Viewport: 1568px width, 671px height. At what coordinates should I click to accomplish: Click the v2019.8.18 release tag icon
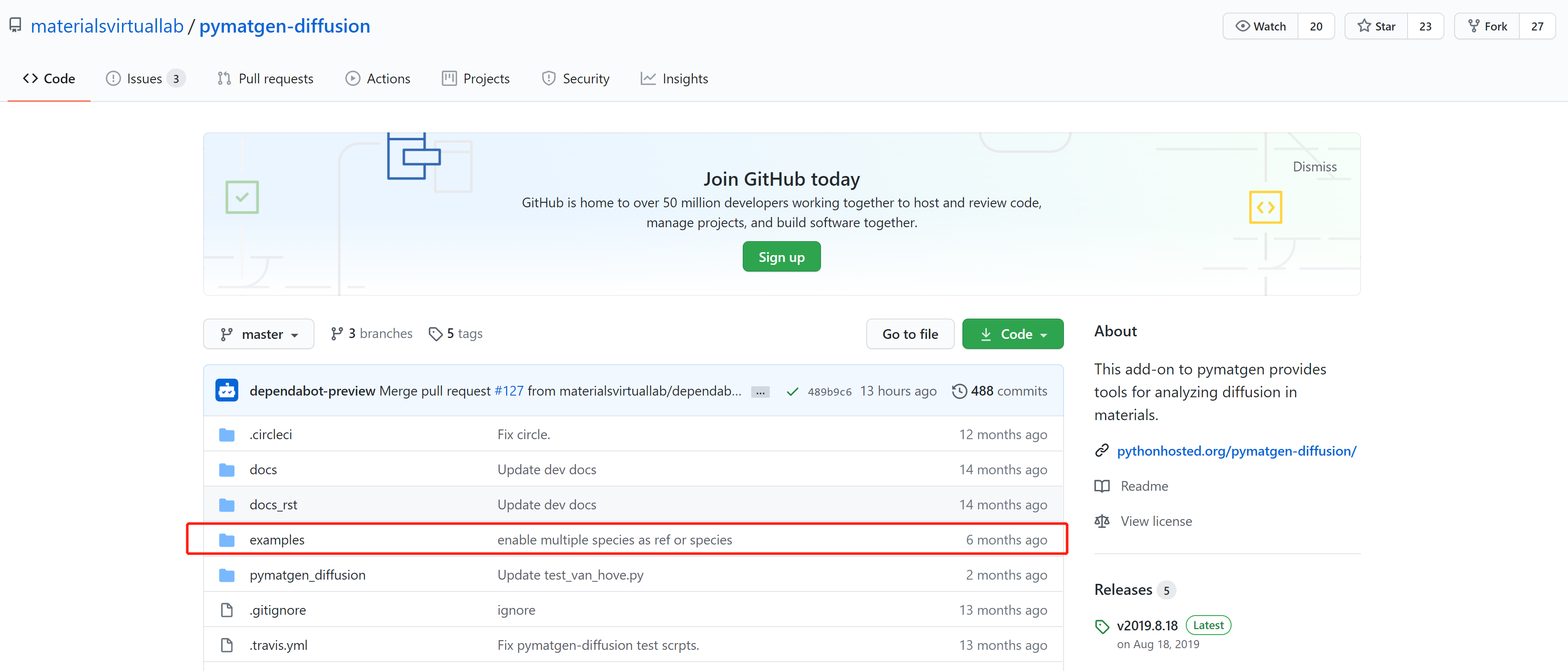[1102, 626]
